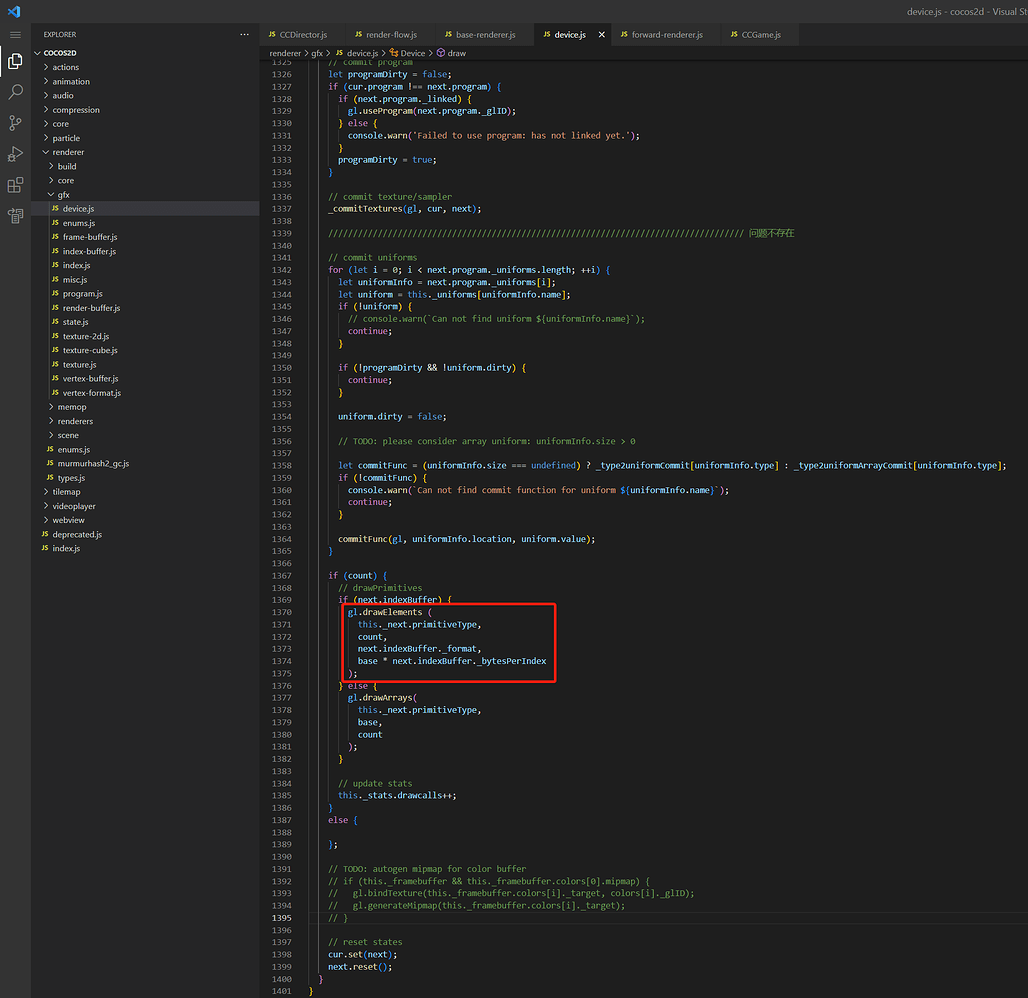This screenshot has width=1028, height=998.
Task: Select the Explorer icon in activity bar
Action: 15,61
